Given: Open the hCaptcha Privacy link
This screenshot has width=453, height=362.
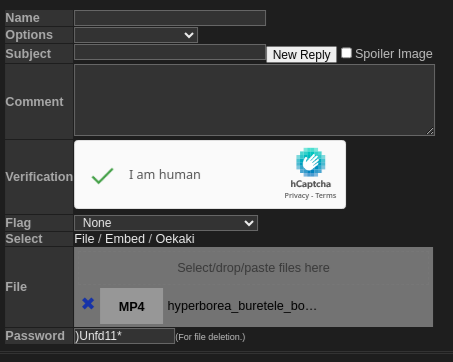Looking at the screenshot, I should click(296, 196).
